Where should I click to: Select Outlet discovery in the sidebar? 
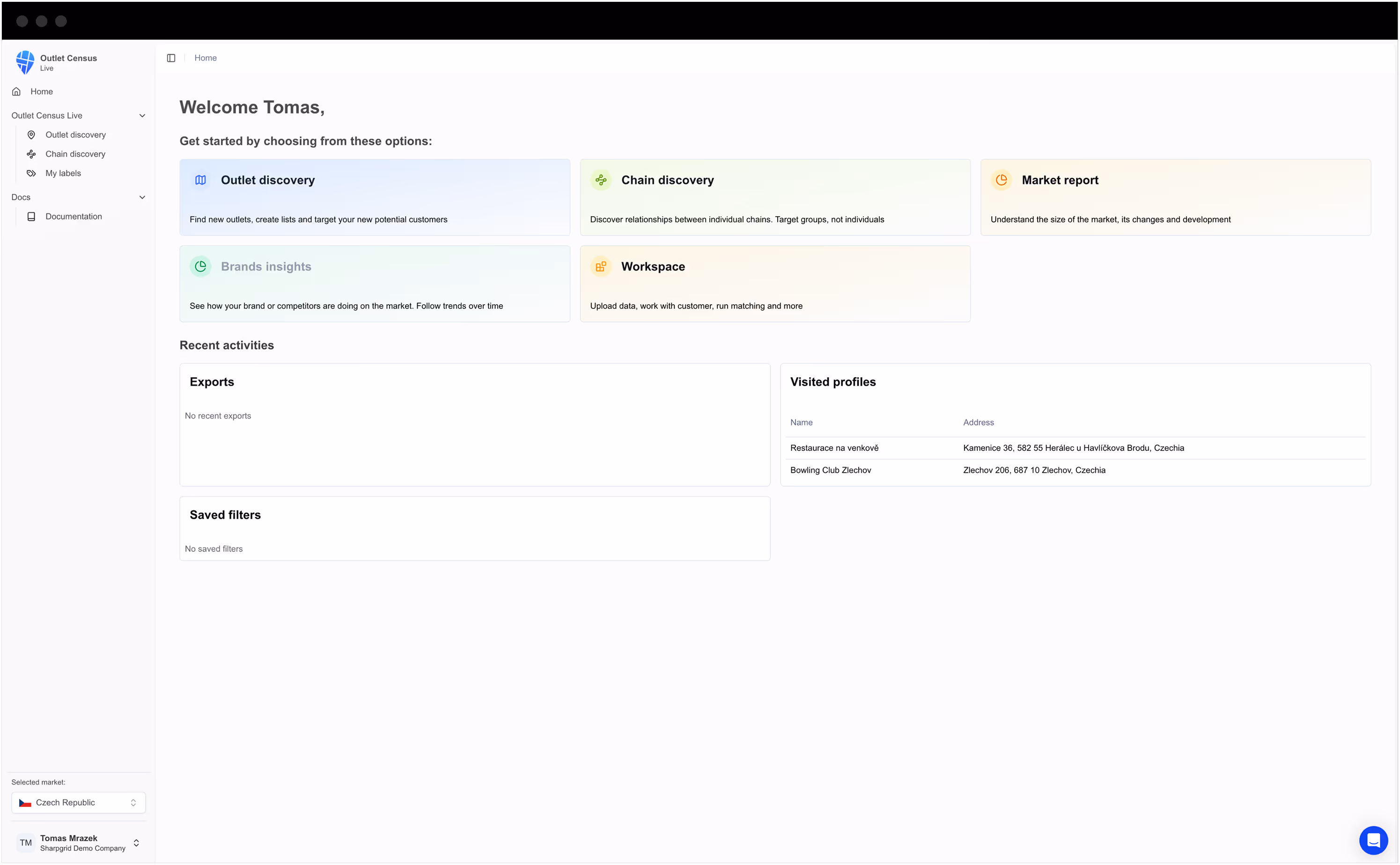75,134
